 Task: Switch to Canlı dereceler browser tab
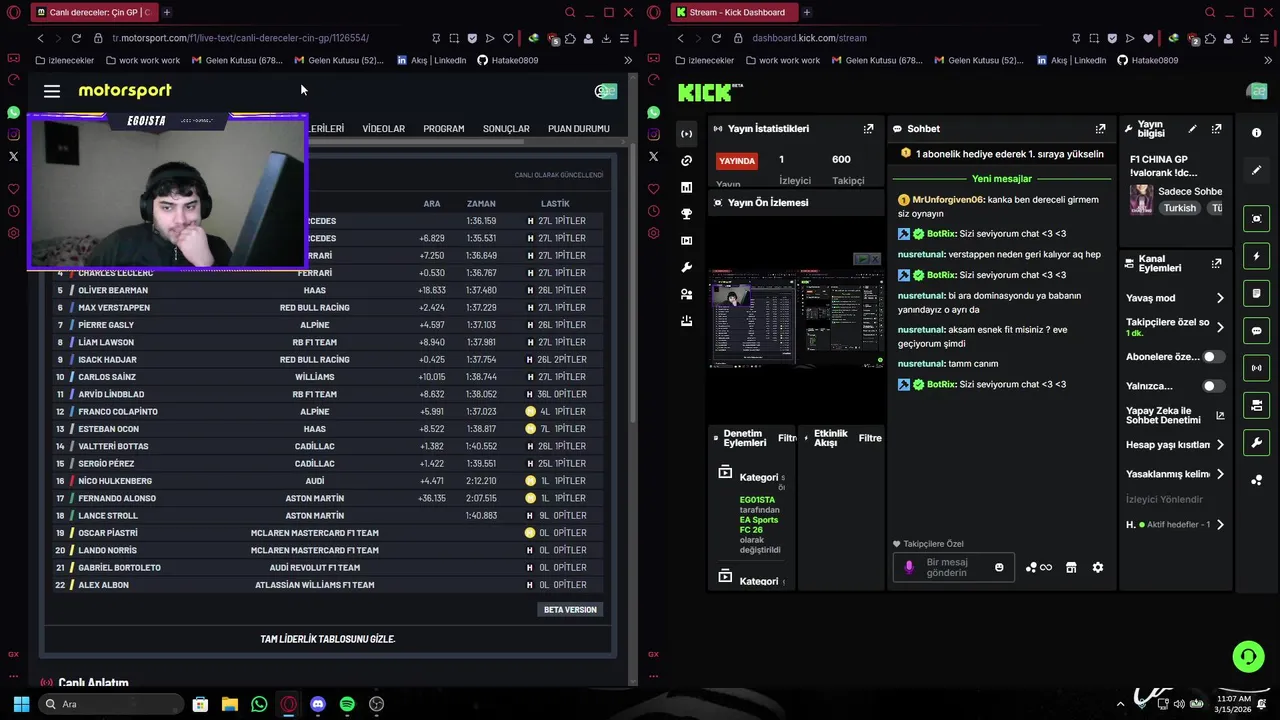pyautogui.click(x=93, y=12)
